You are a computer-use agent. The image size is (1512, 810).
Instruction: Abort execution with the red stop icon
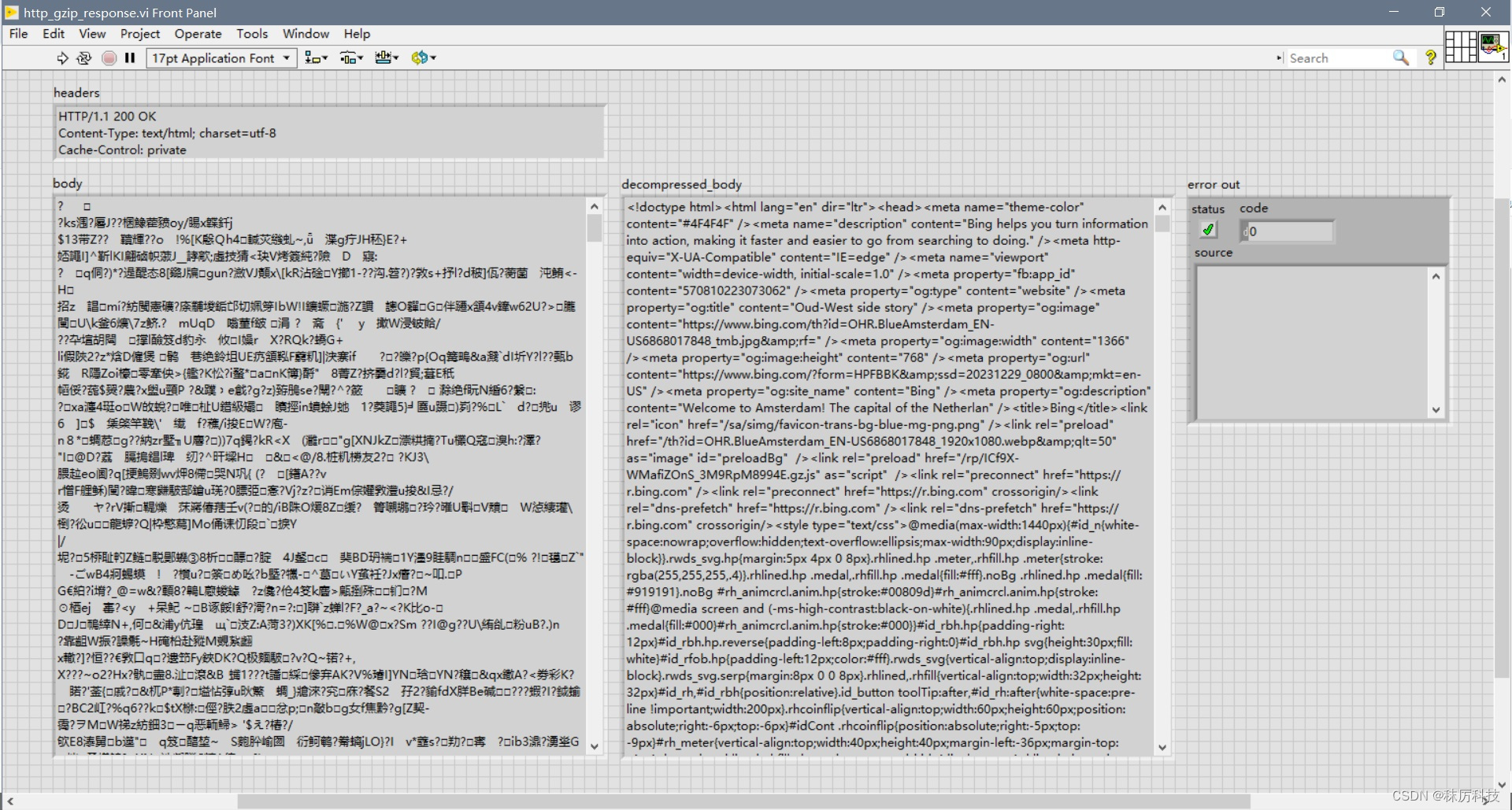(x=109, y=57)
